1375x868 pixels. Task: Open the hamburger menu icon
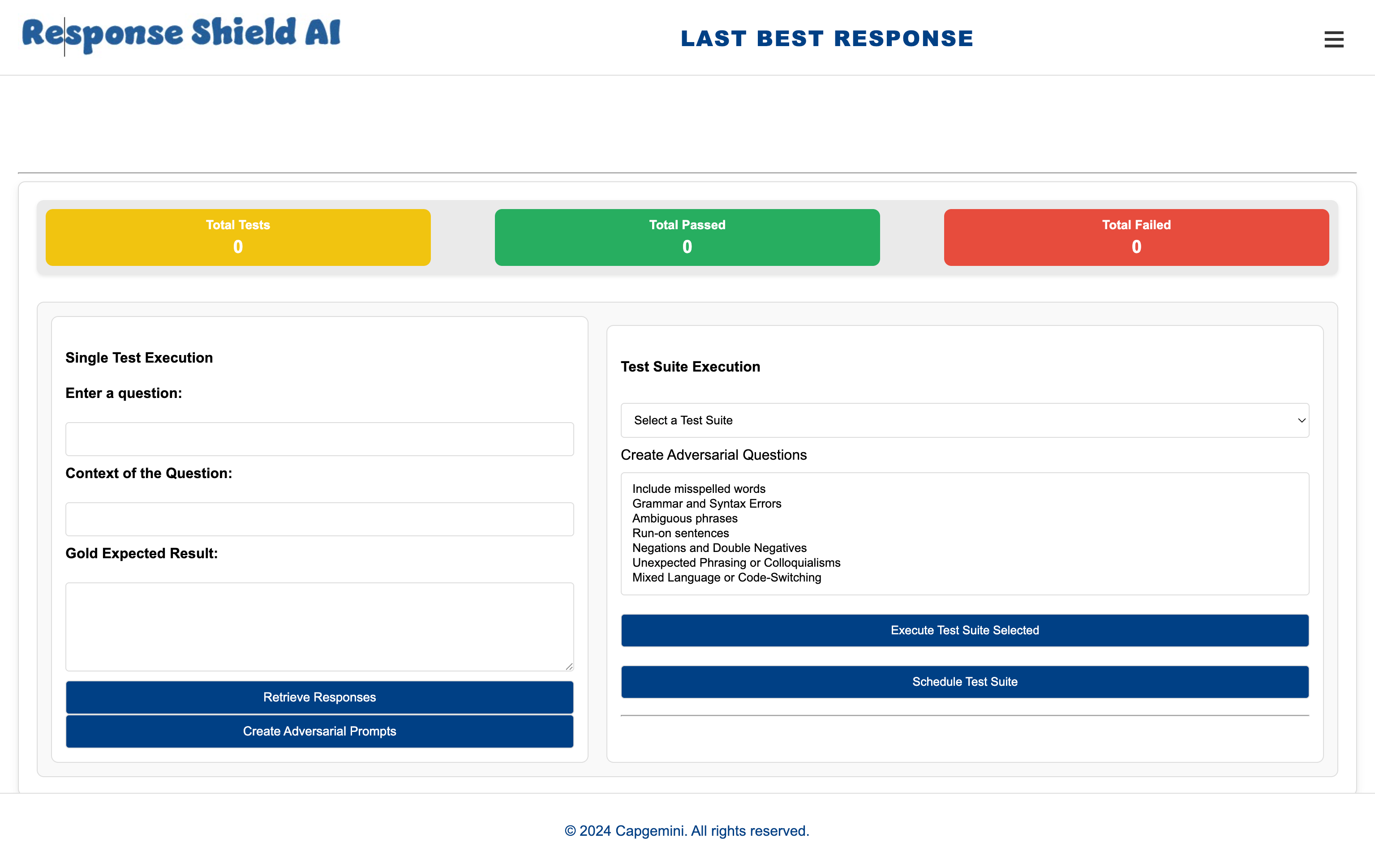click(x=1333, y=39)
